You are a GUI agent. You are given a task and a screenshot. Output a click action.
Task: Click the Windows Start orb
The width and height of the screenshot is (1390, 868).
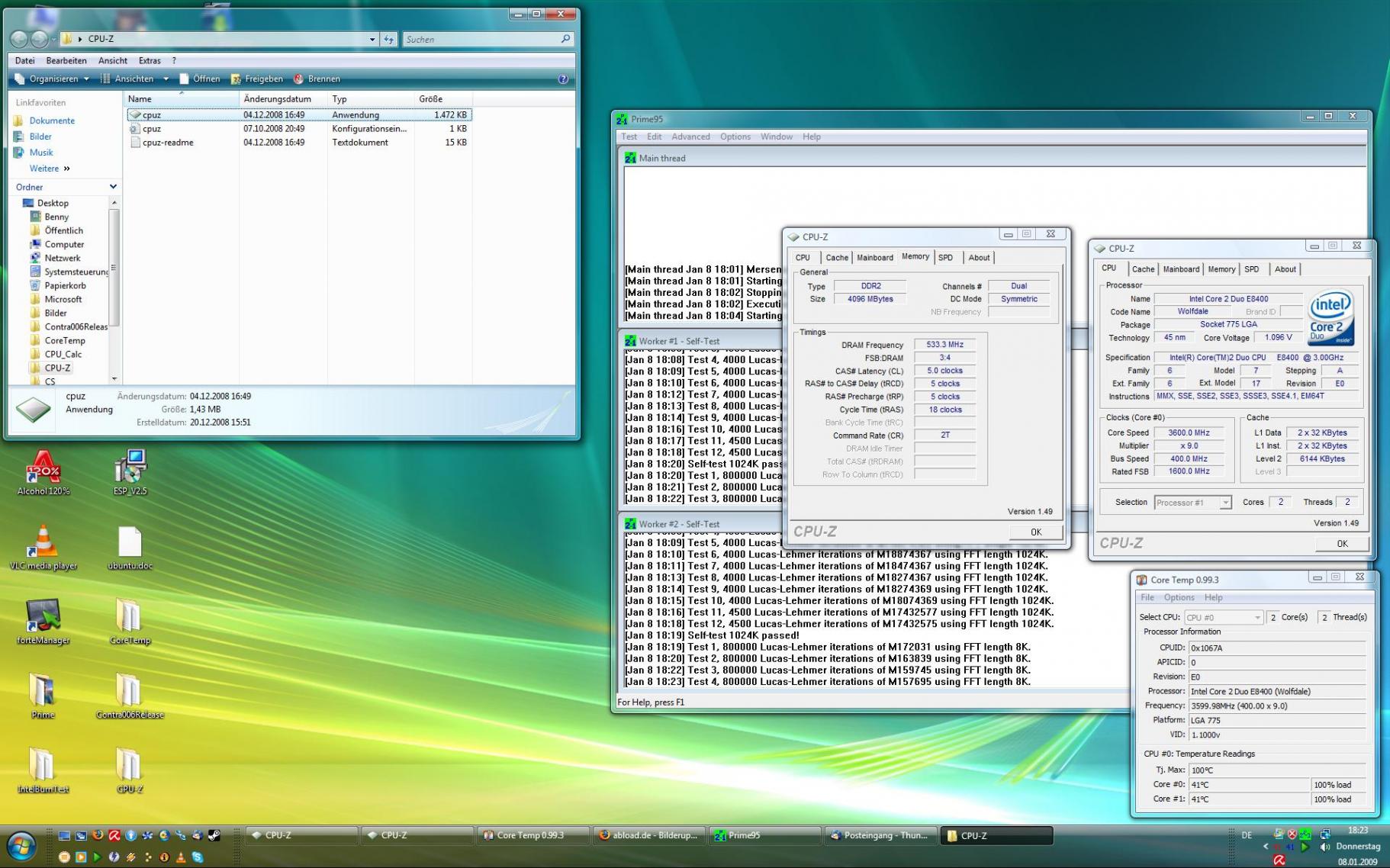point(21,846)
